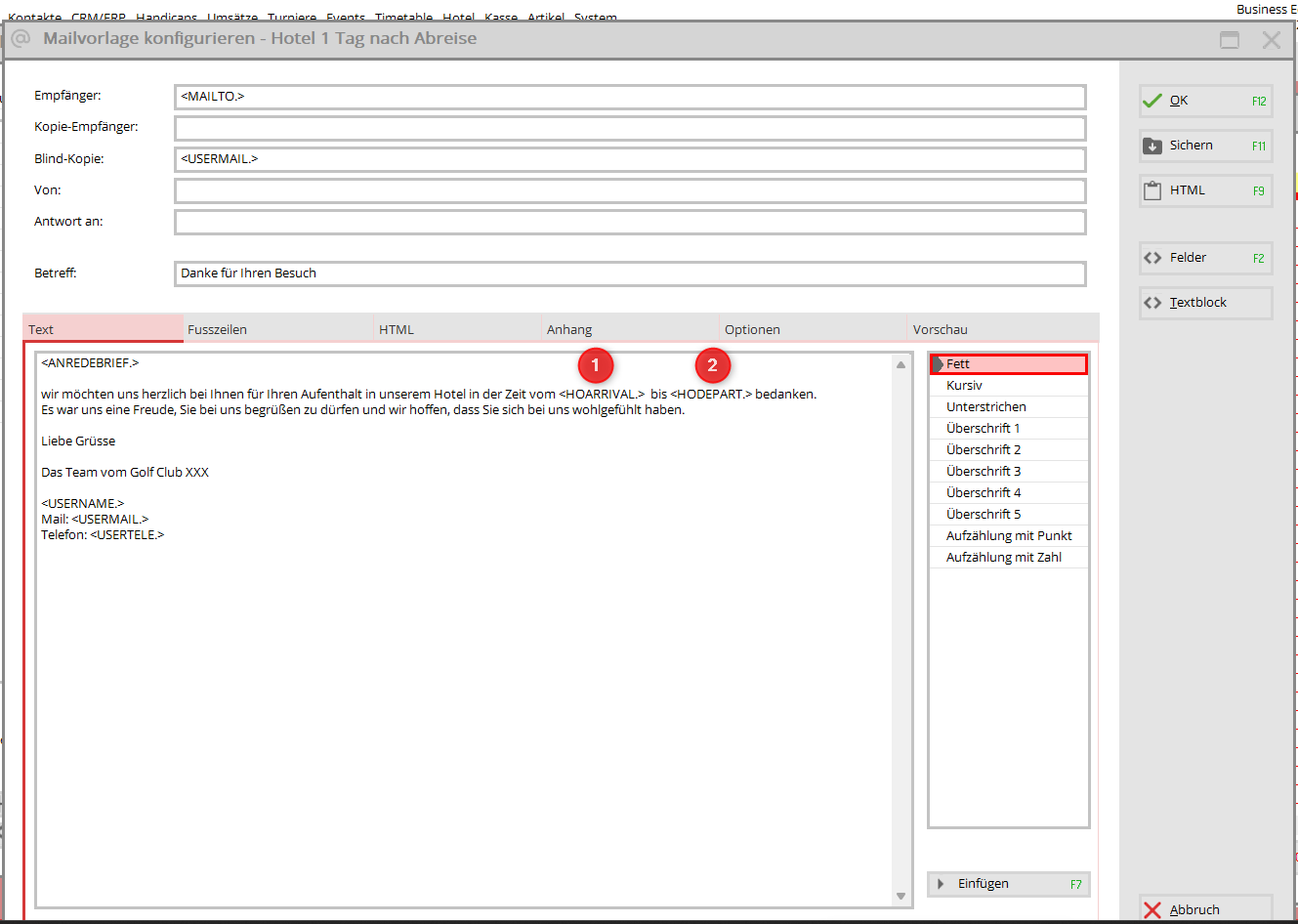This screenshot has height=924, width=1298.
Task: Select Überschrift 1 in the formatting list
Action: (x=984, y=429)
